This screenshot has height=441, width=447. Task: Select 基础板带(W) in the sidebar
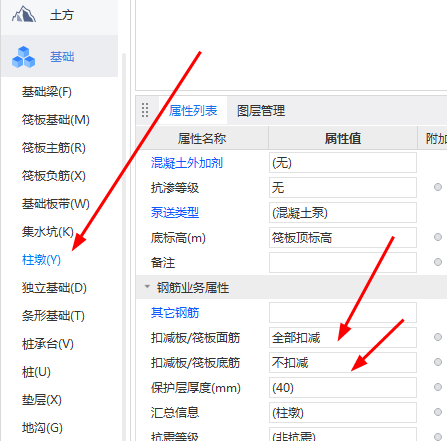click(56, 204)
